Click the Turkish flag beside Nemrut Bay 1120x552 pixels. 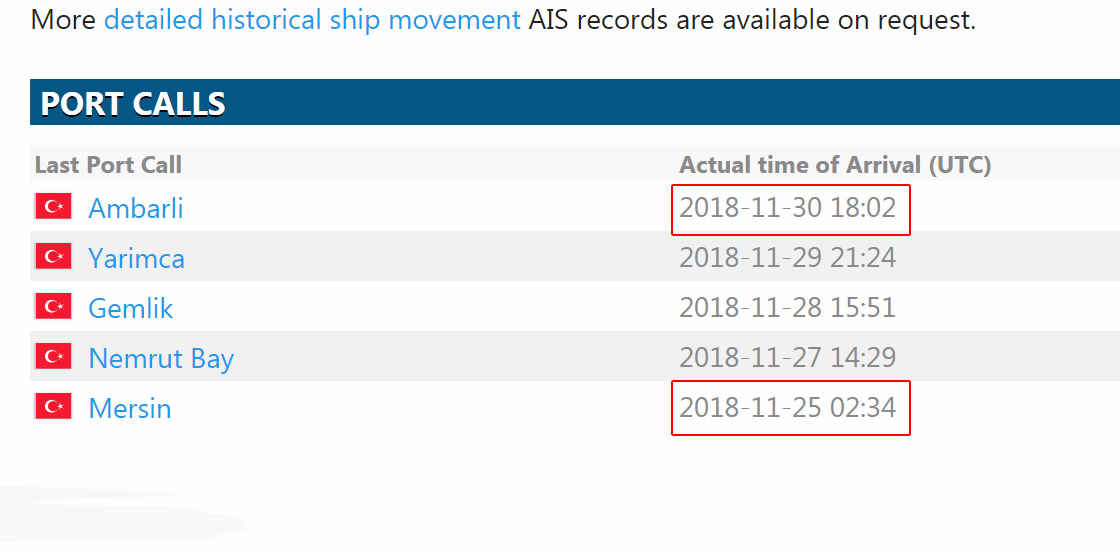[x=53, y=357]
